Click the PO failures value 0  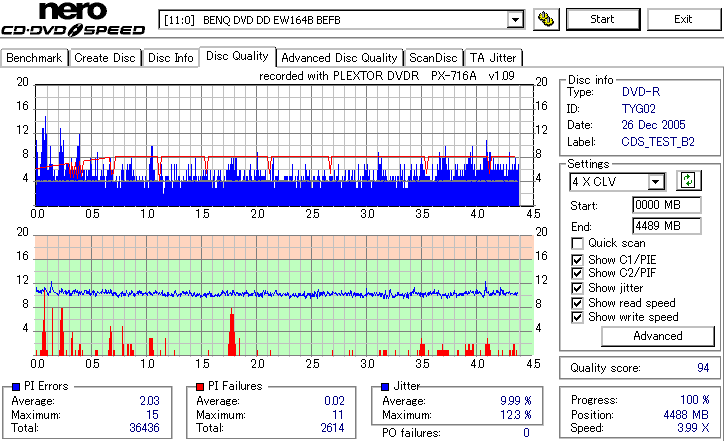[x=526, y=433]
